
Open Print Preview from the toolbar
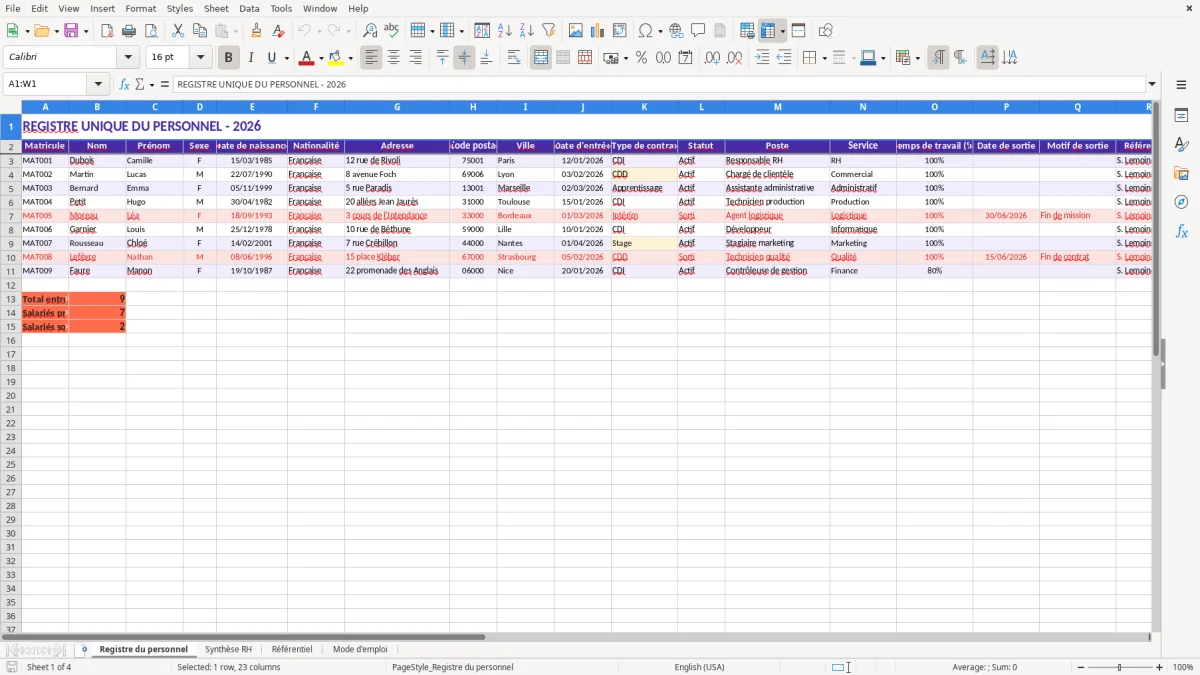pyautogui.click(x=150, y=31)
